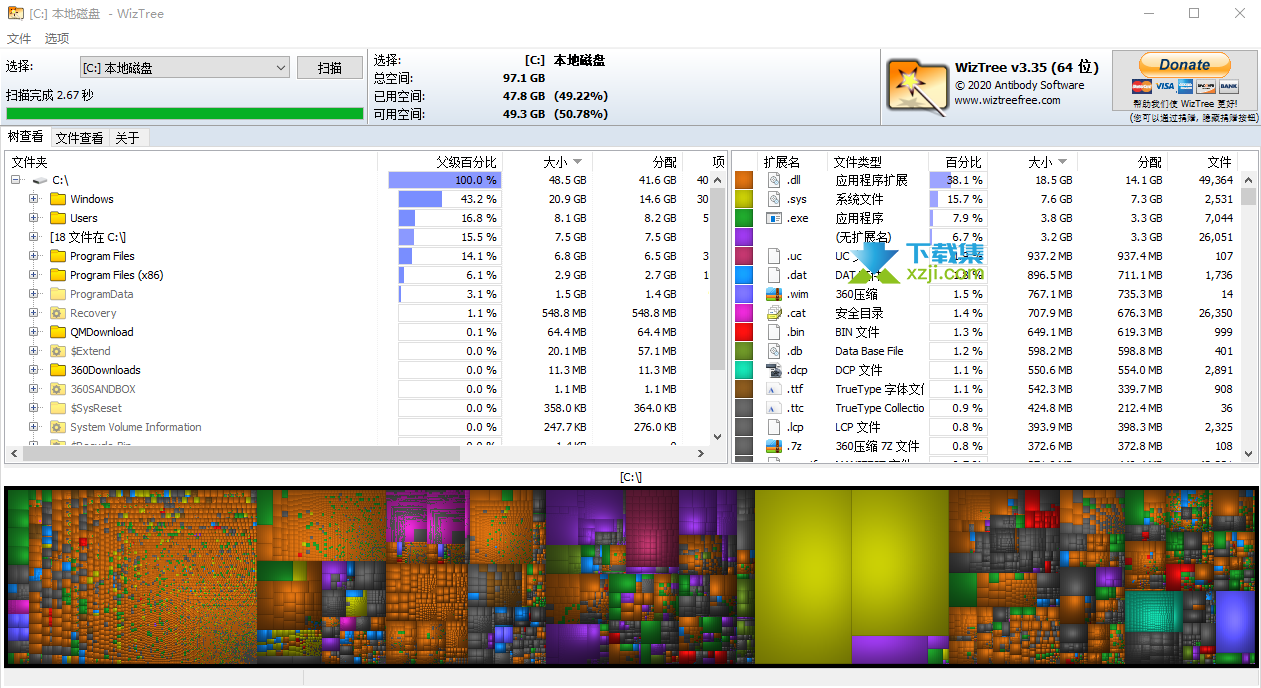Open the 选项 menu
Viewport: 1261px width, 688px height.
(x=56, y=38)
